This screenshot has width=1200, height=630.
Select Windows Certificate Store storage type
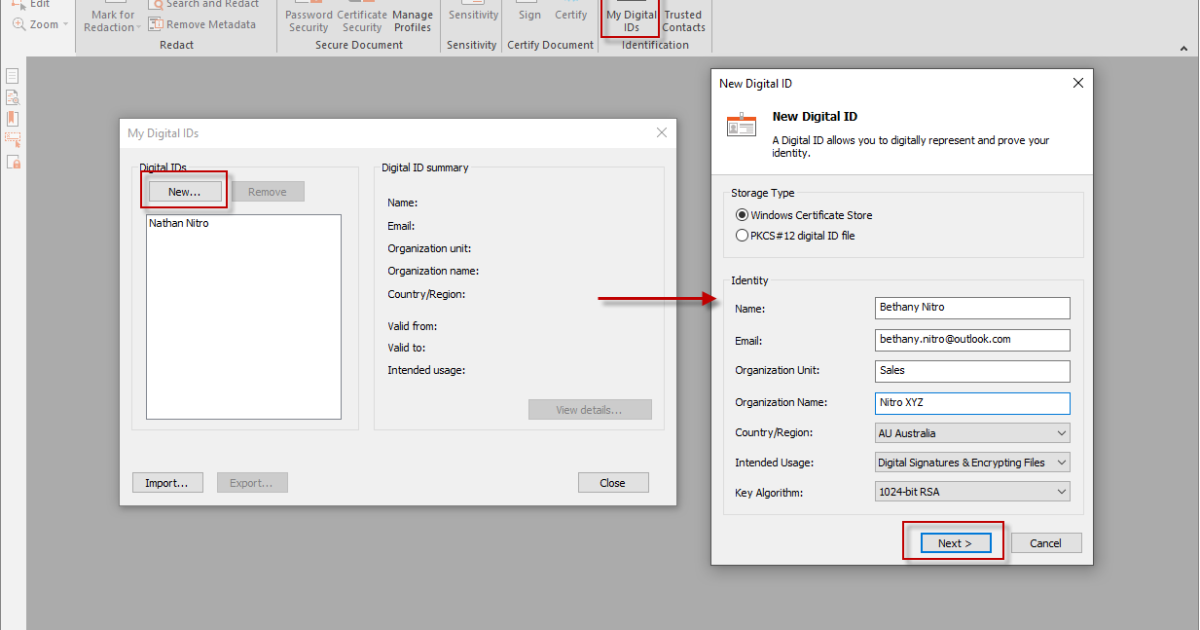point(741,214)
